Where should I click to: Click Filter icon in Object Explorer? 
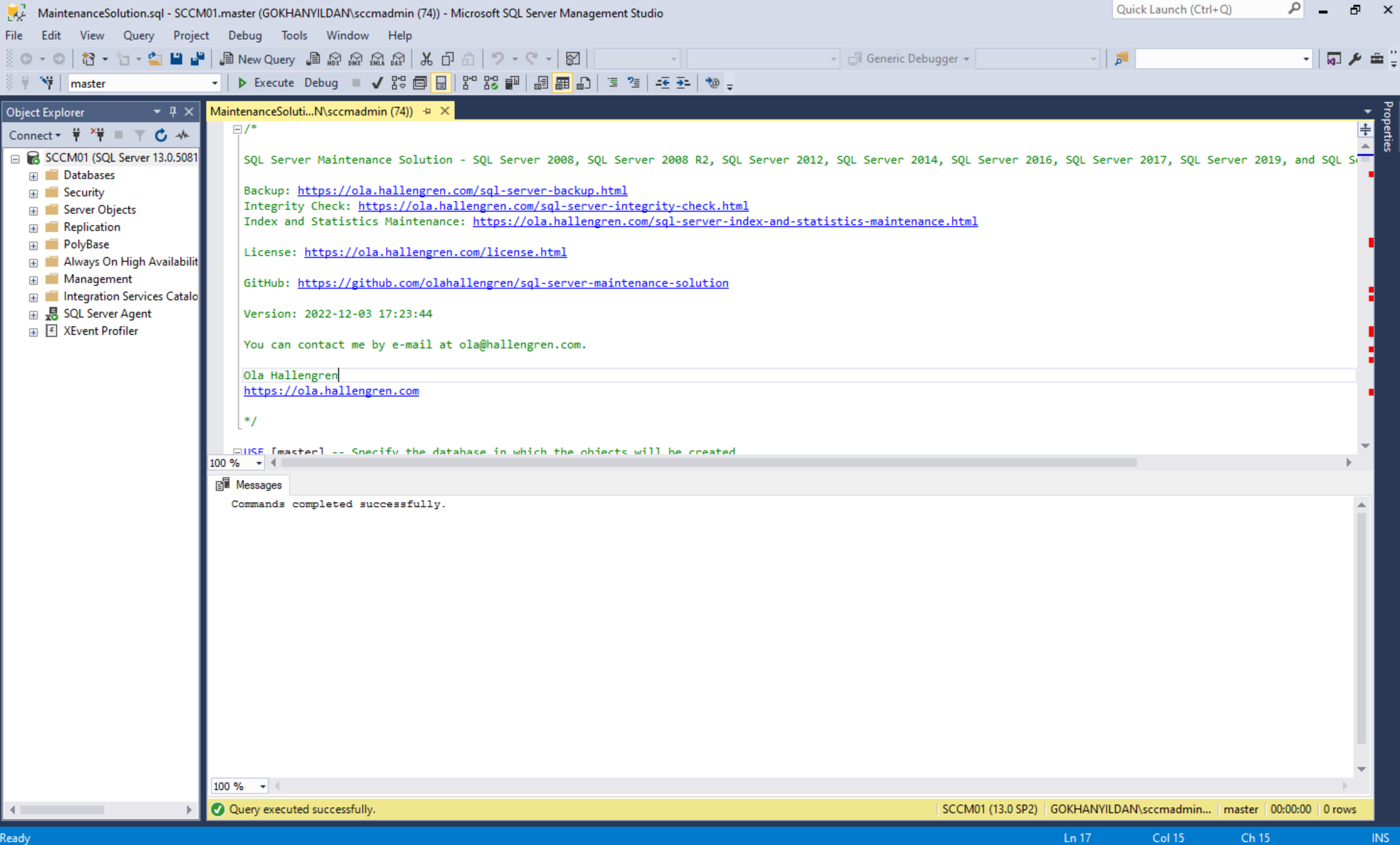(140, 135)
